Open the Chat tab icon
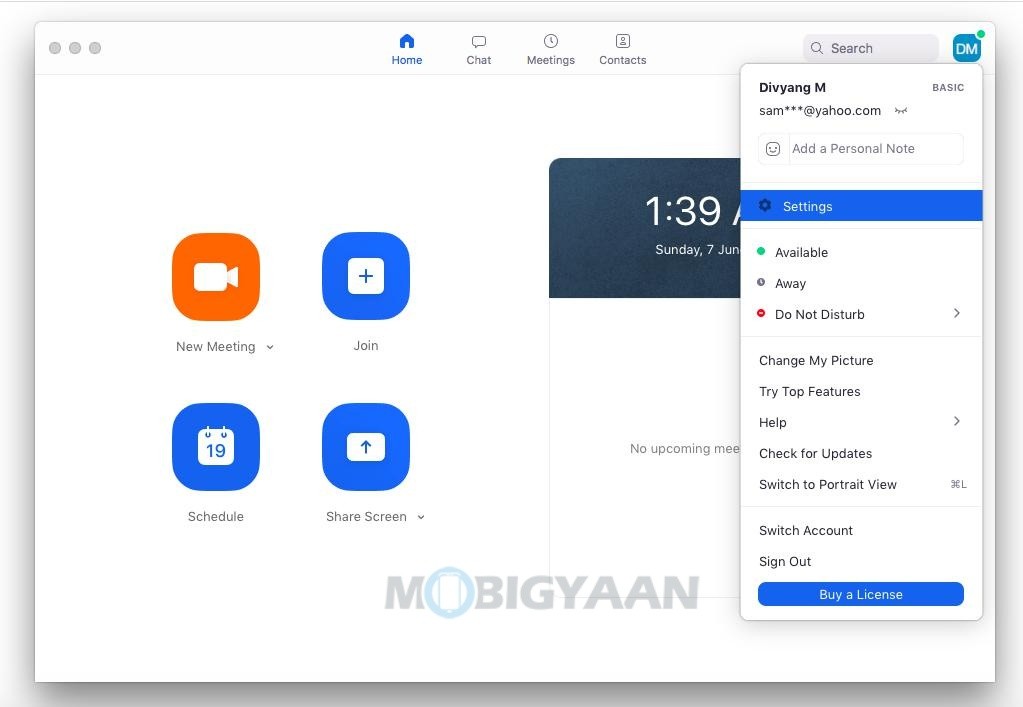 [x=479, y=42]
